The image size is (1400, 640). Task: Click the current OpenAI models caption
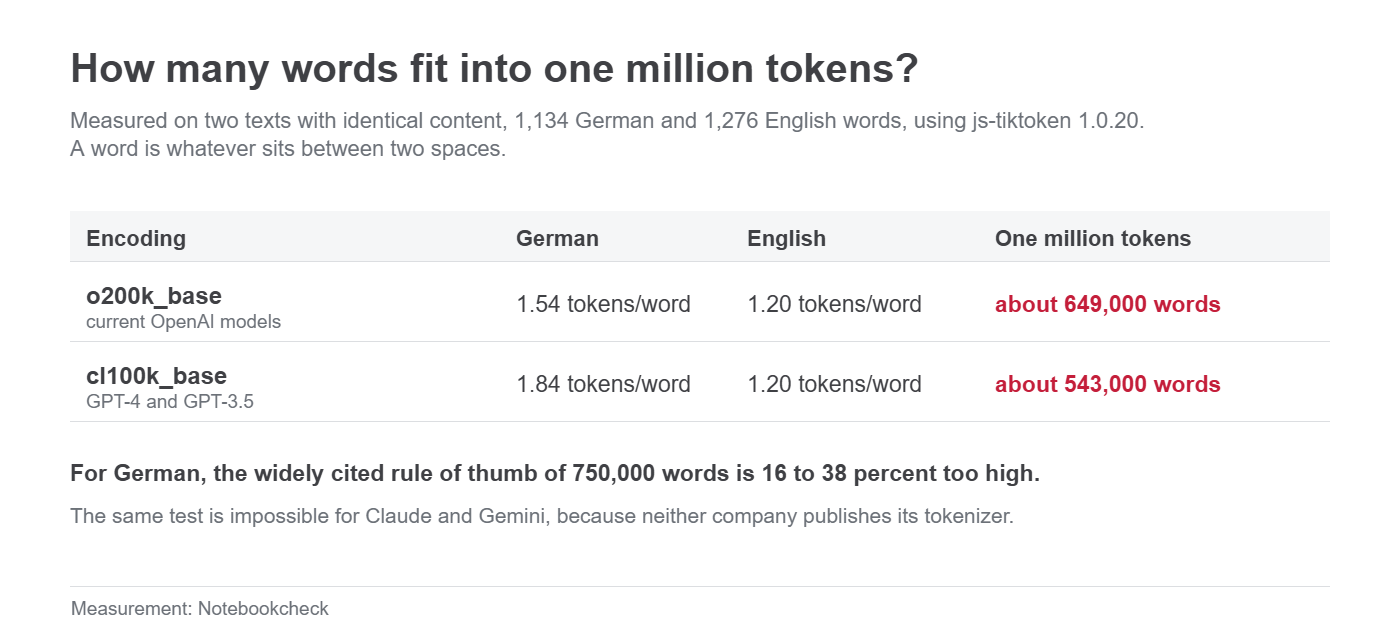tap(183, 322)
